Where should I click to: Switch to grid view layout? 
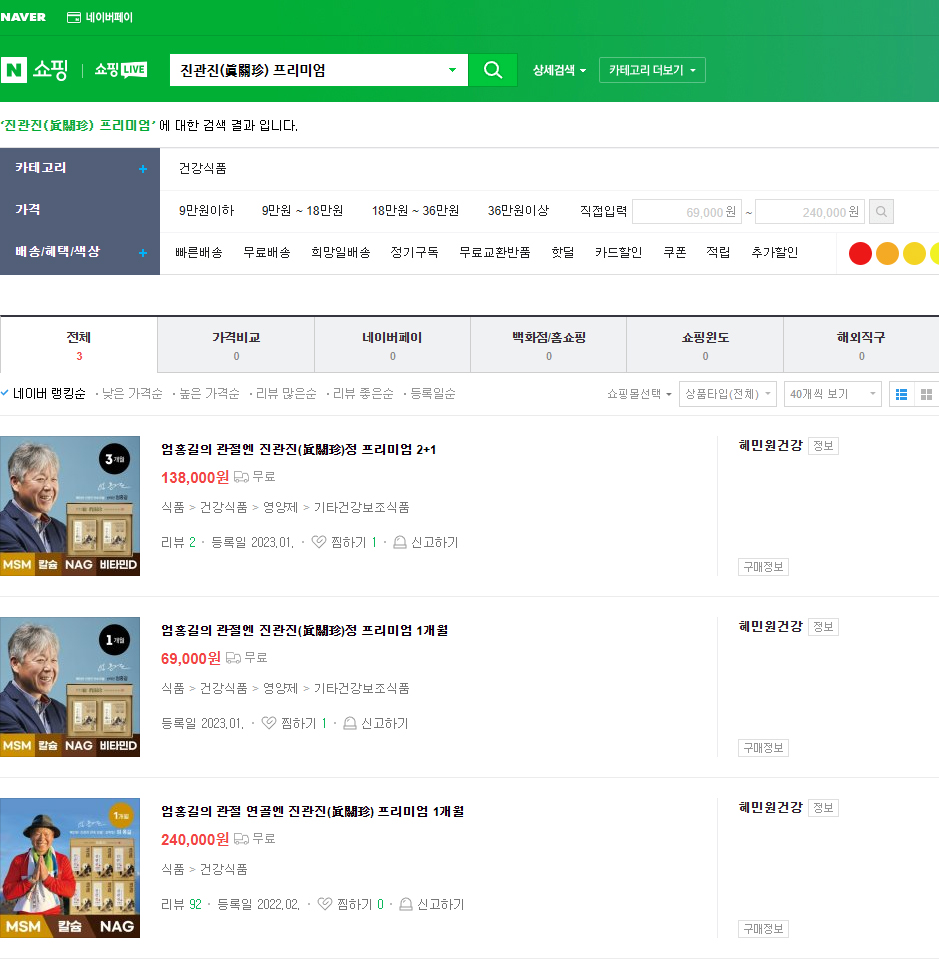(x=926, y=394)
